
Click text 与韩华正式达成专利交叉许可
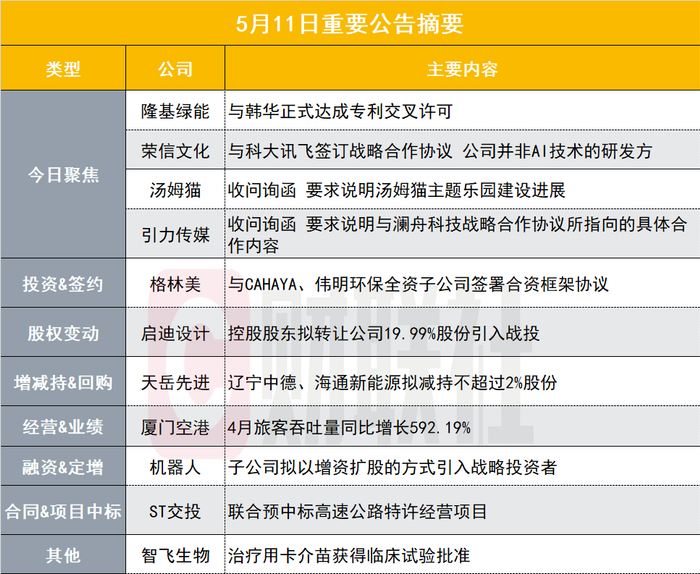(340, 111)
